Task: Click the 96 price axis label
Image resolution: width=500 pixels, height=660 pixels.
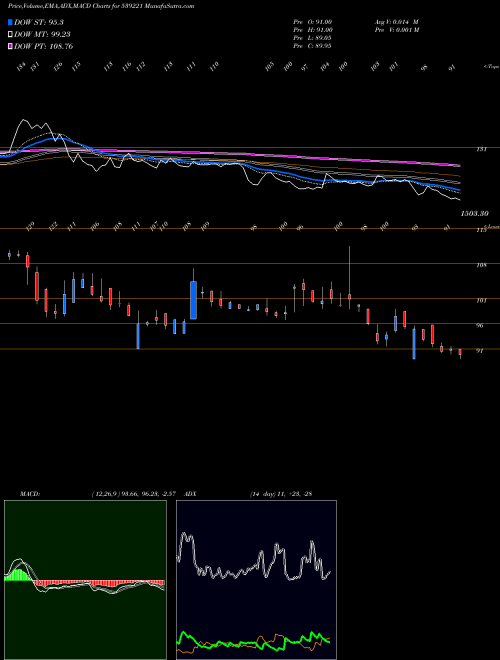Action: pyautogui.click(x=479, y=326)
